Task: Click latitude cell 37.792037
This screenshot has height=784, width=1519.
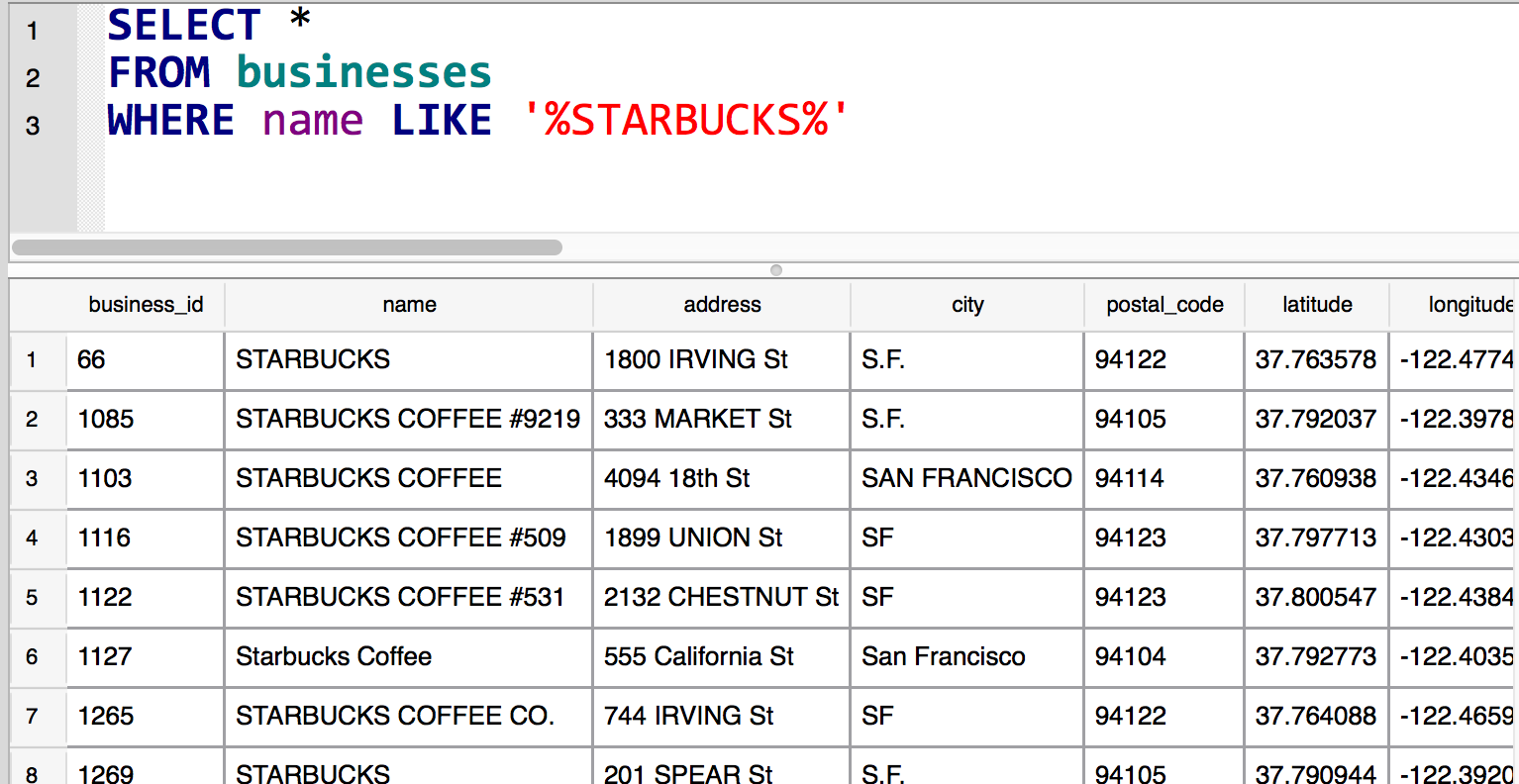Action: [x=1317, y=420]
